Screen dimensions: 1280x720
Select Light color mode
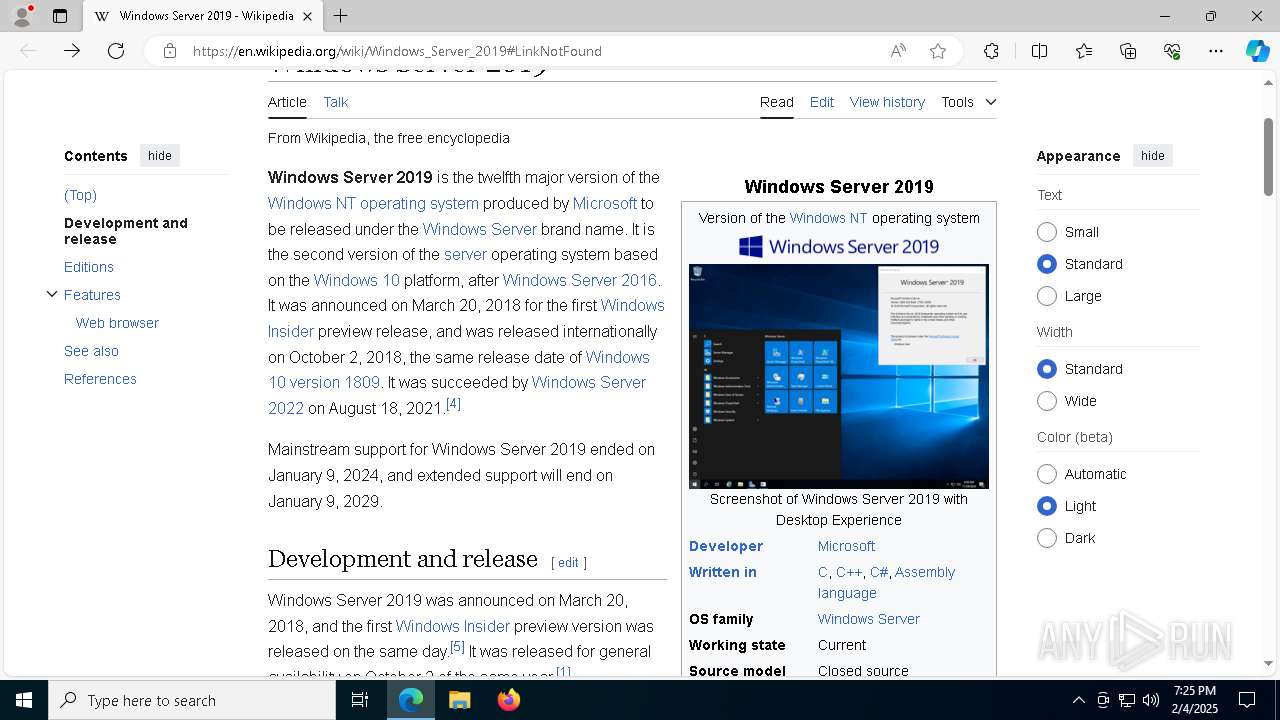point(1047,506)
